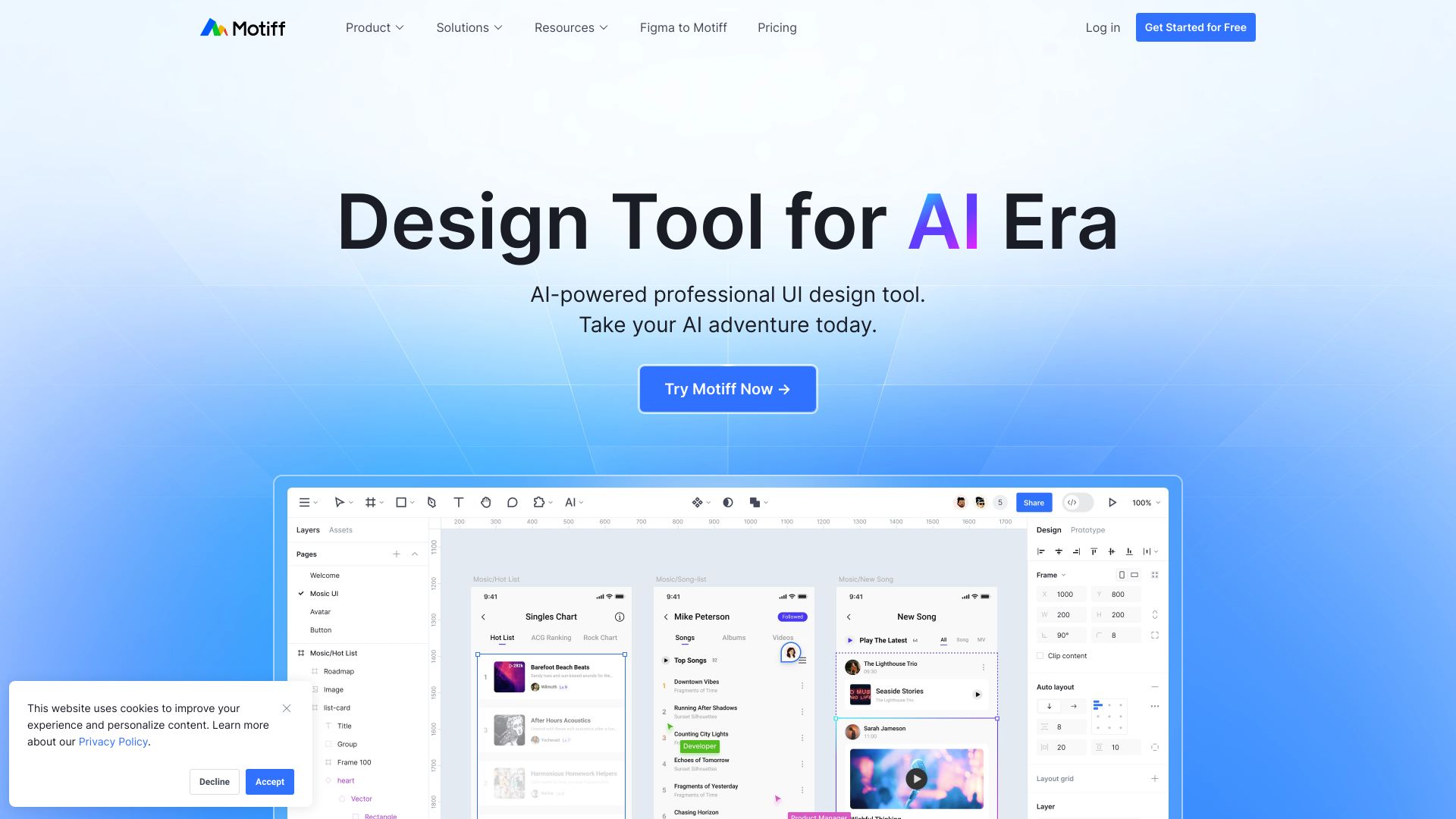
Task: Toggle the Prototype tab in panel
Action: pyautogui.click(x=1088, y=529)
